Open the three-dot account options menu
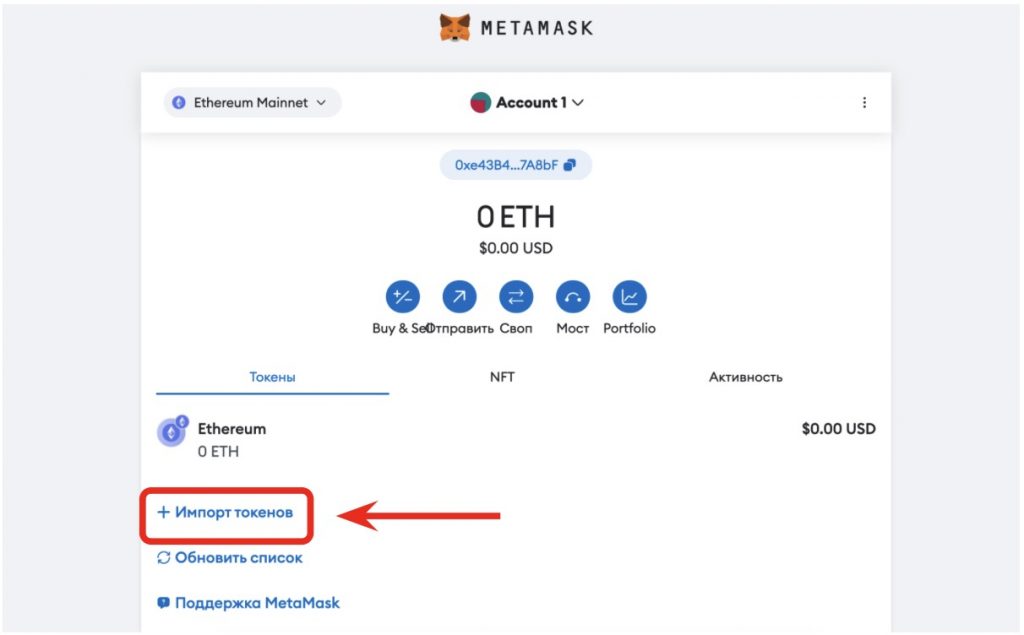This screenshot has height=635, width=1024. (x=864, y=103)
